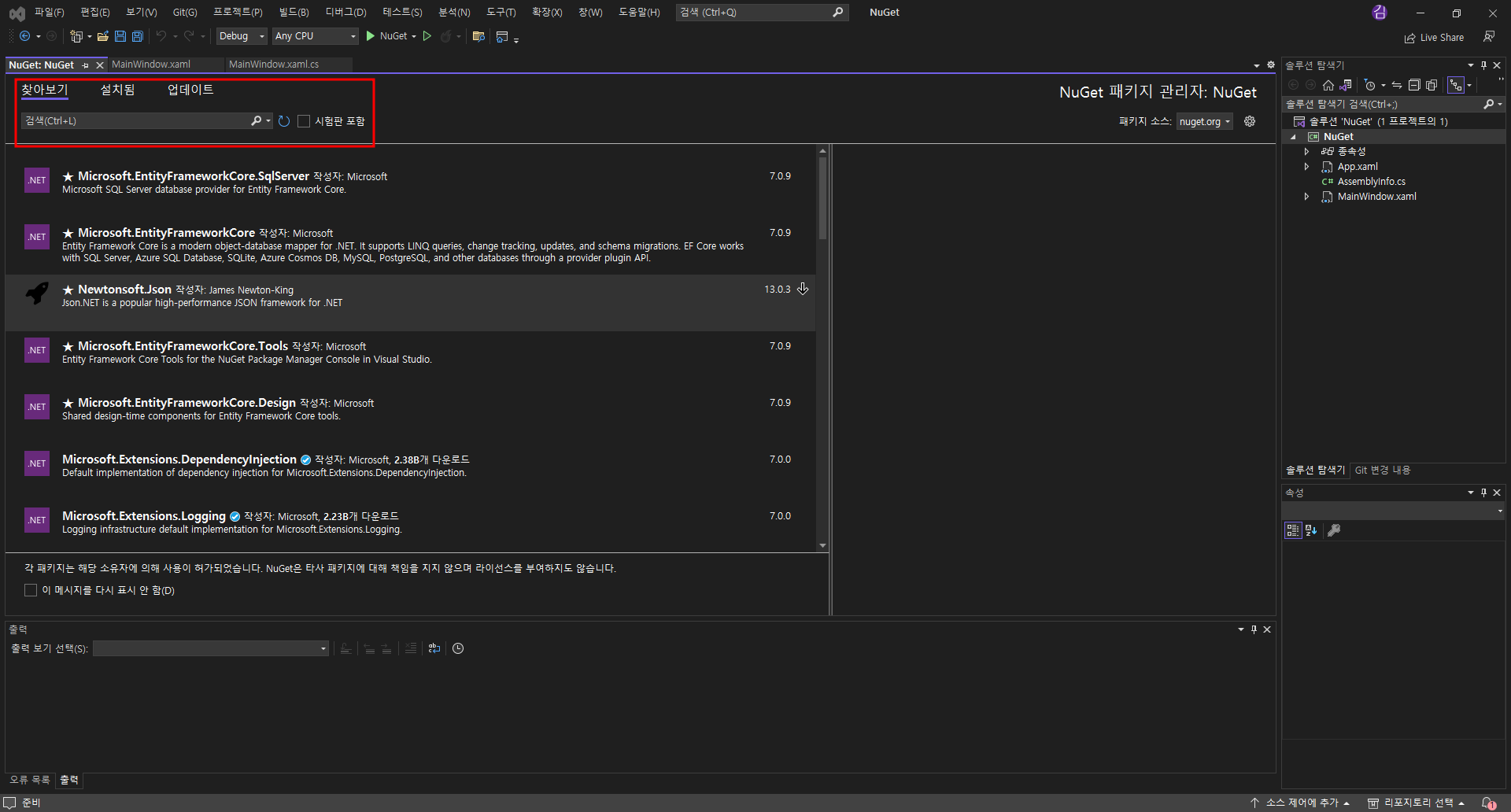Check the 이 메시지를 다시 표시 안 함 checkbox

31,590
